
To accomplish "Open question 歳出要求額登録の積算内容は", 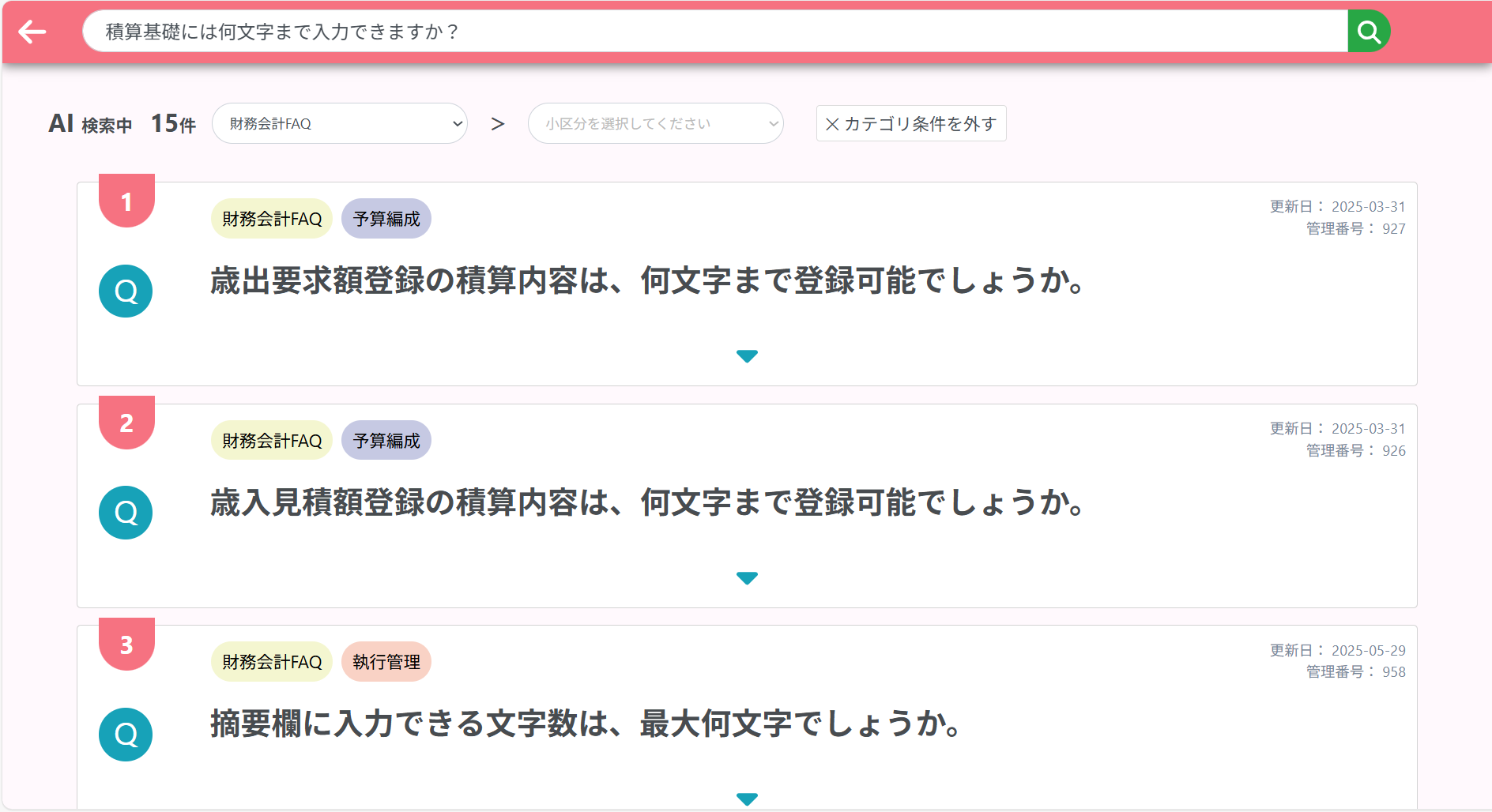I will click(648, 281).
